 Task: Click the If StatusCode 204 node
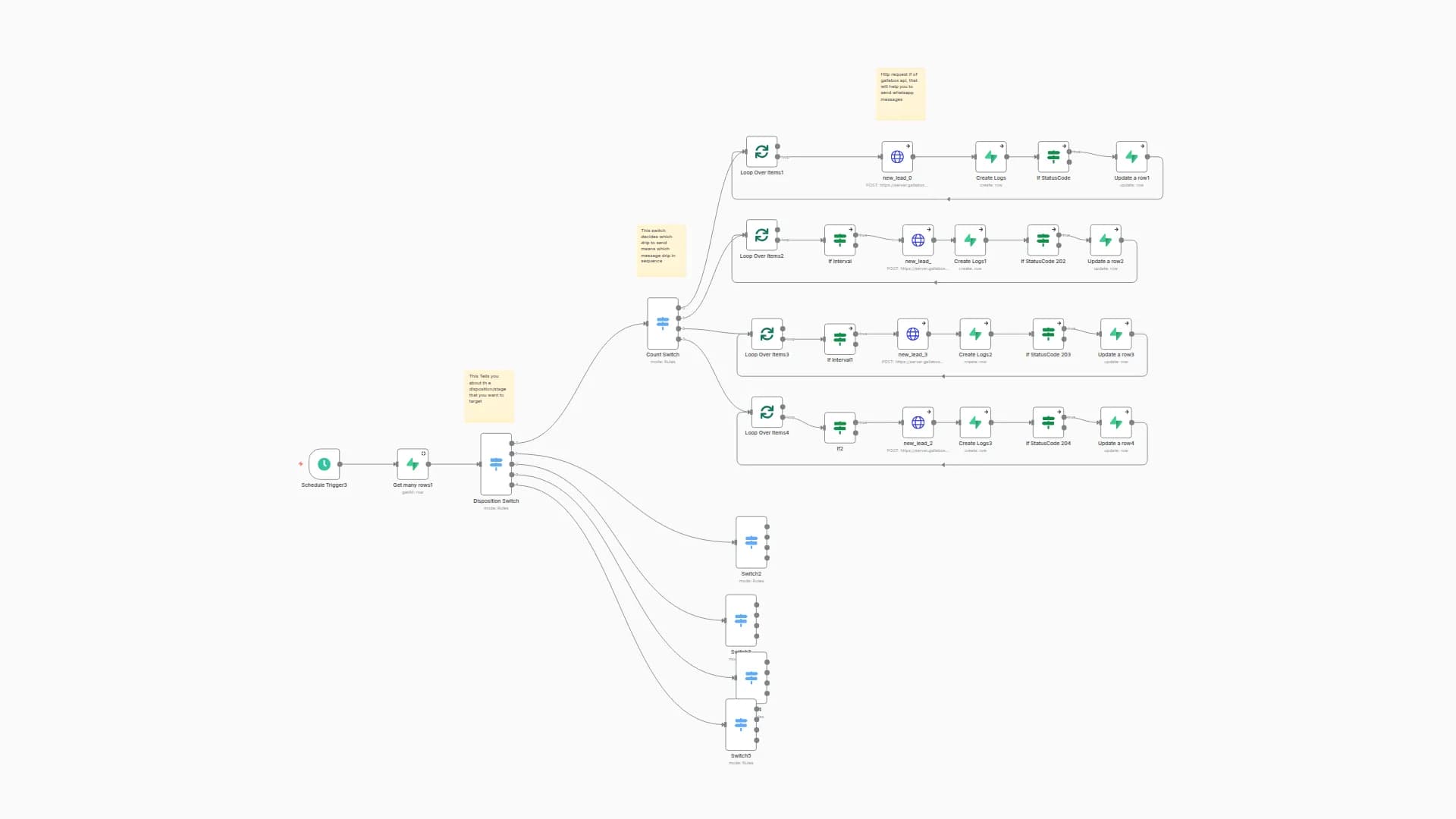1048,422
